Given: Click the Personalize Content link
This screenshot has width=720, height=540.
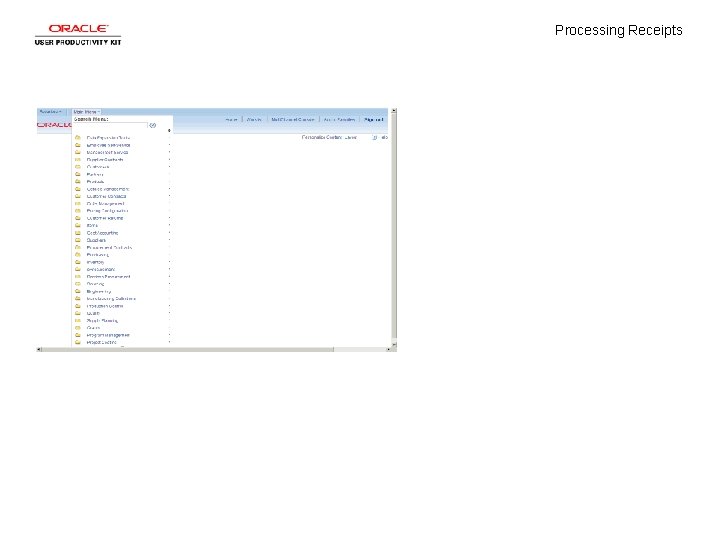Looking at the screenshot, I should point(321,137).
